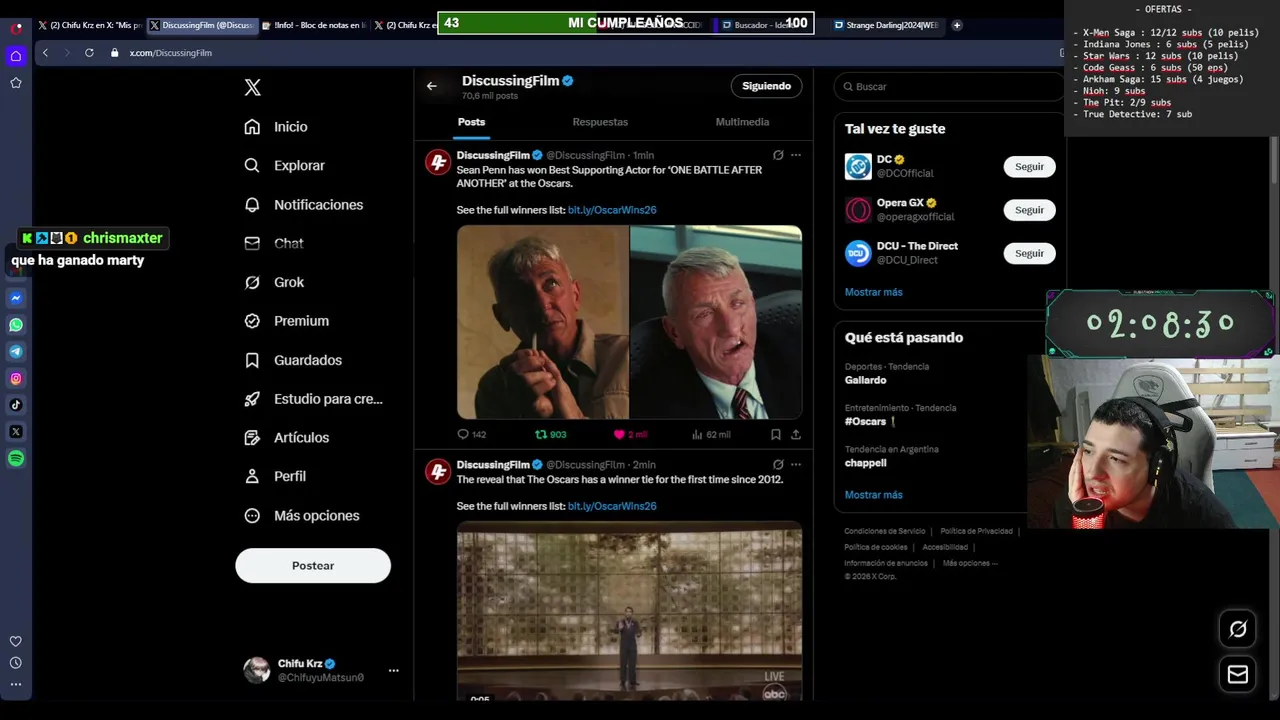This screenshot has width=1280, height=720.
Task: Open account menu dots beside Chifu Krz
Action: tap(393, 671)
